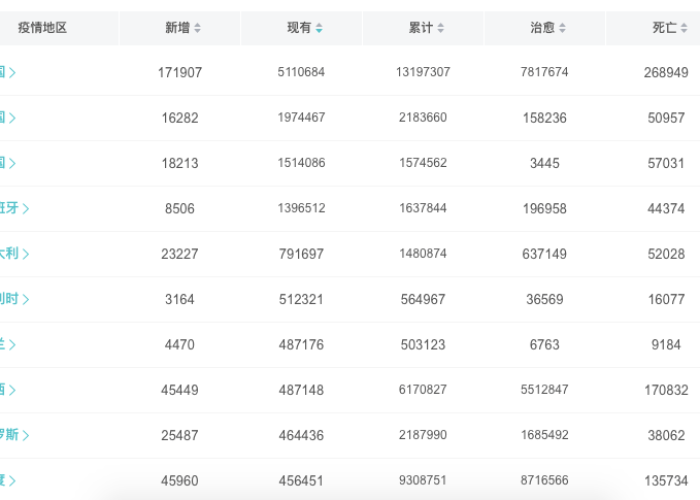Select recovered value 36569

pos(545,299)
